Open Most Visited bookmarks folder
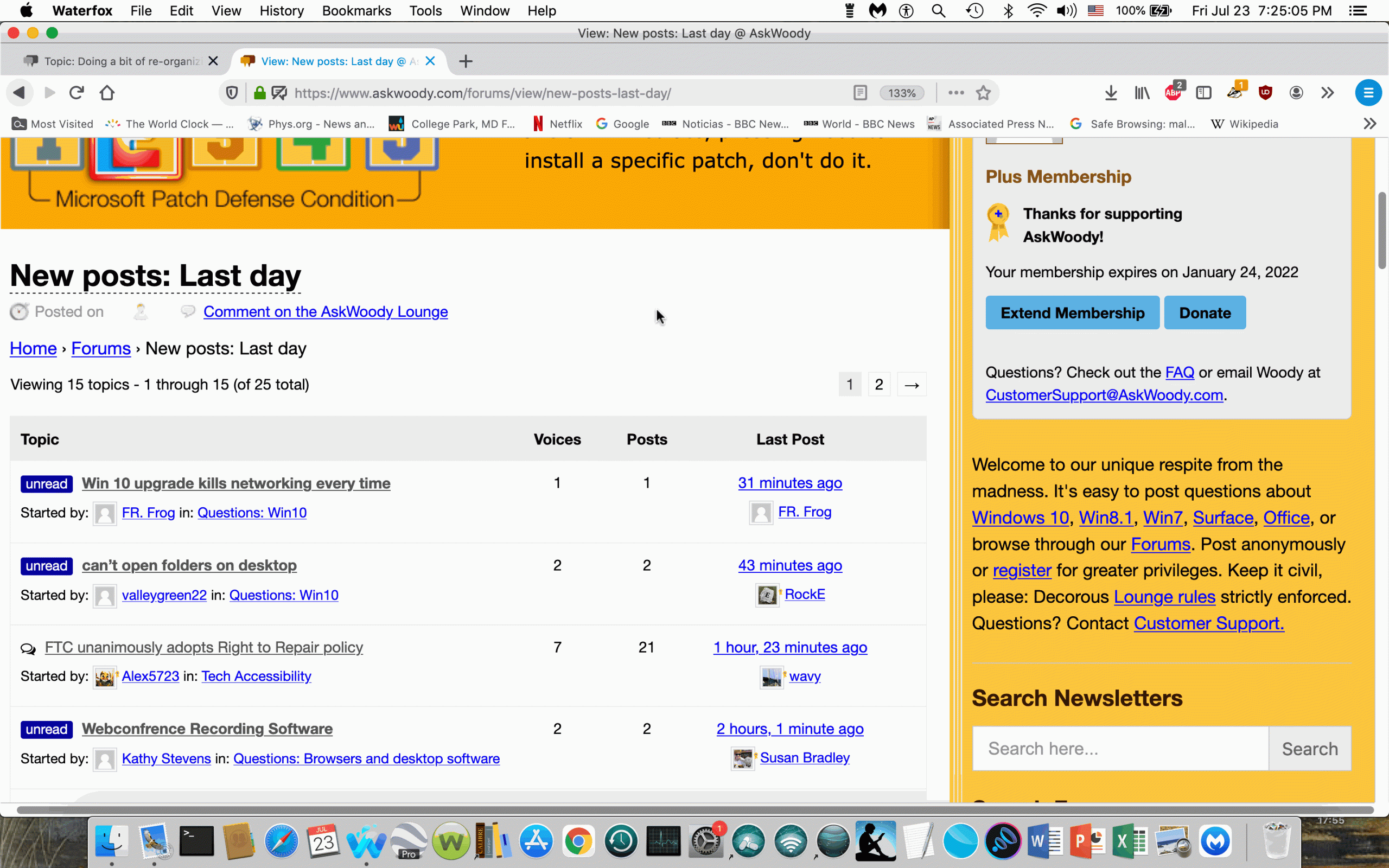The image size is (1389, 868). point(53,124)
